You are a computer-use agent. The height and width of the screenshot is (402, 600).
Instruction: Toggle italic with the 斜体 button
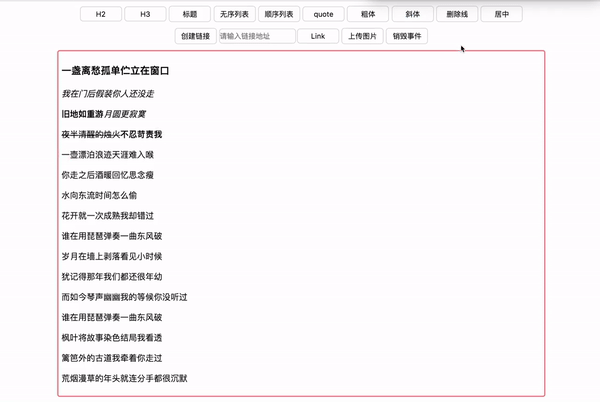click(412, 14)
